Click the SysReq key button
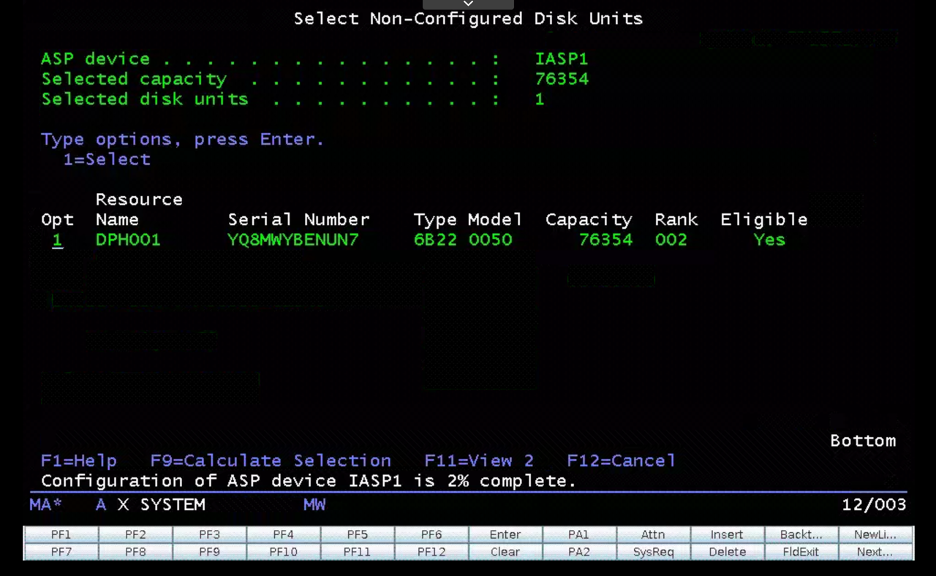The width and height of the screenshot is (936, 576). pos(653,552)
